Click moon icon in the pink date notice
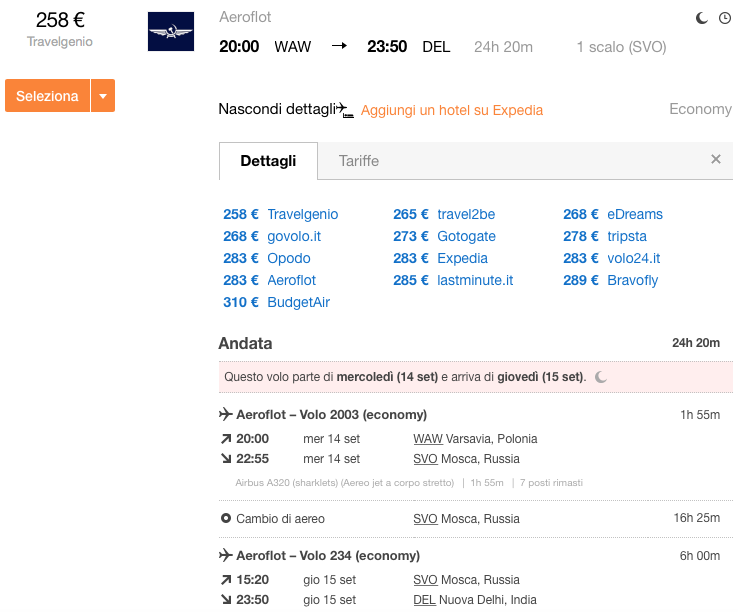The height and width of the screenshot is (612, 738). (x=601, y=377)
